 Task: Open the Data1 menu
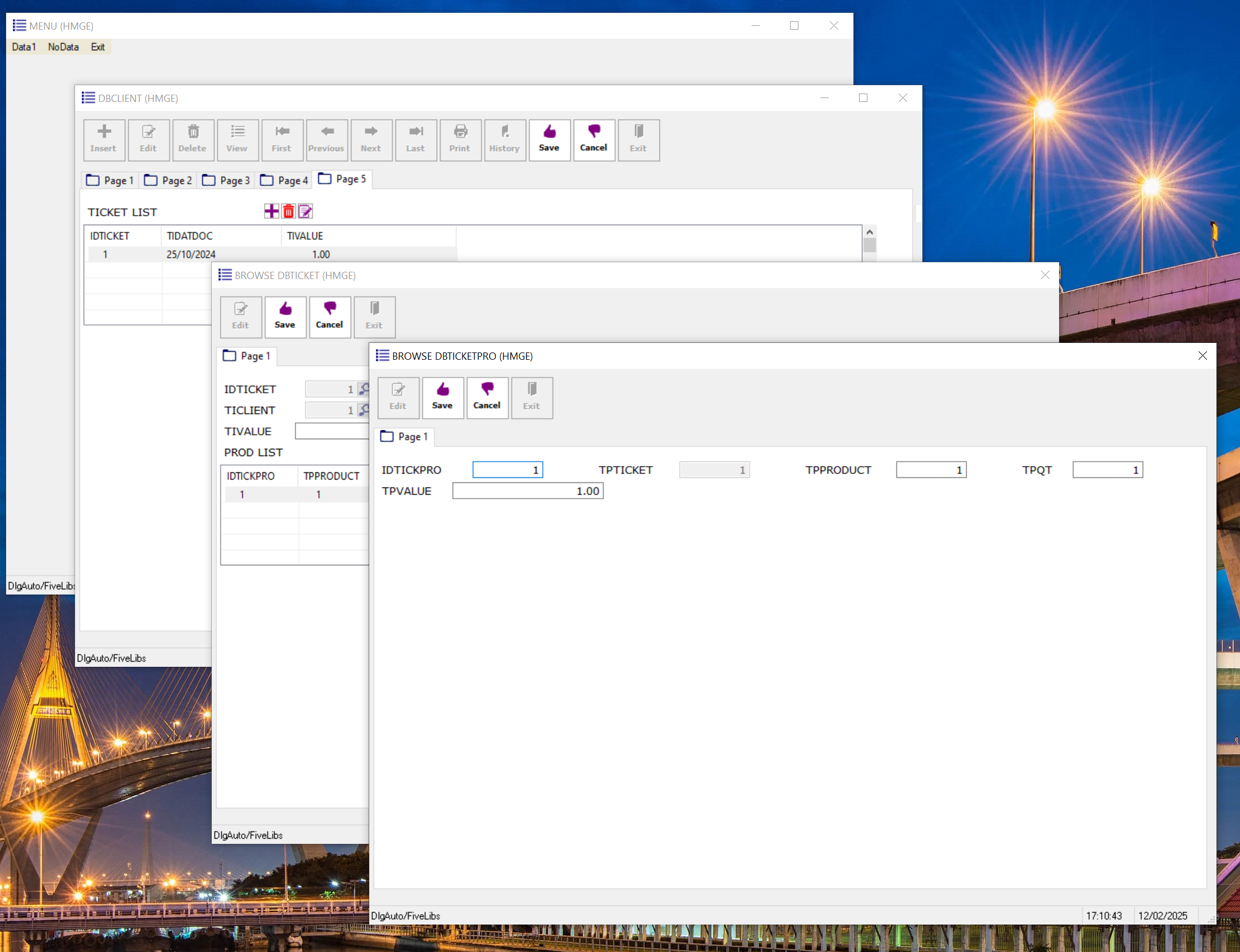tap(24, 47)
